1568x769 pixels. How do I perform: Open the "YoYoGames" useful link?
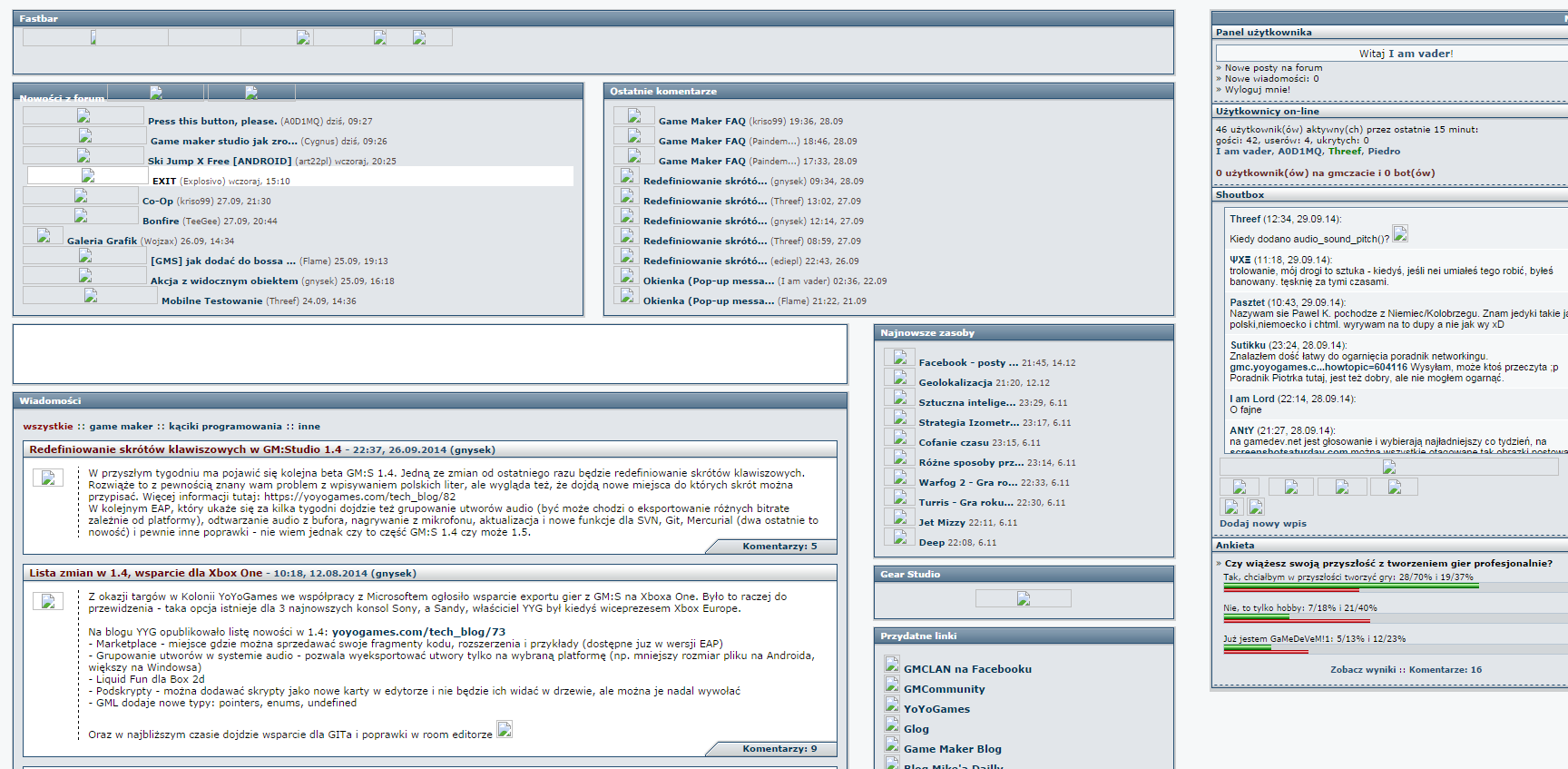(x=936, y=709)
